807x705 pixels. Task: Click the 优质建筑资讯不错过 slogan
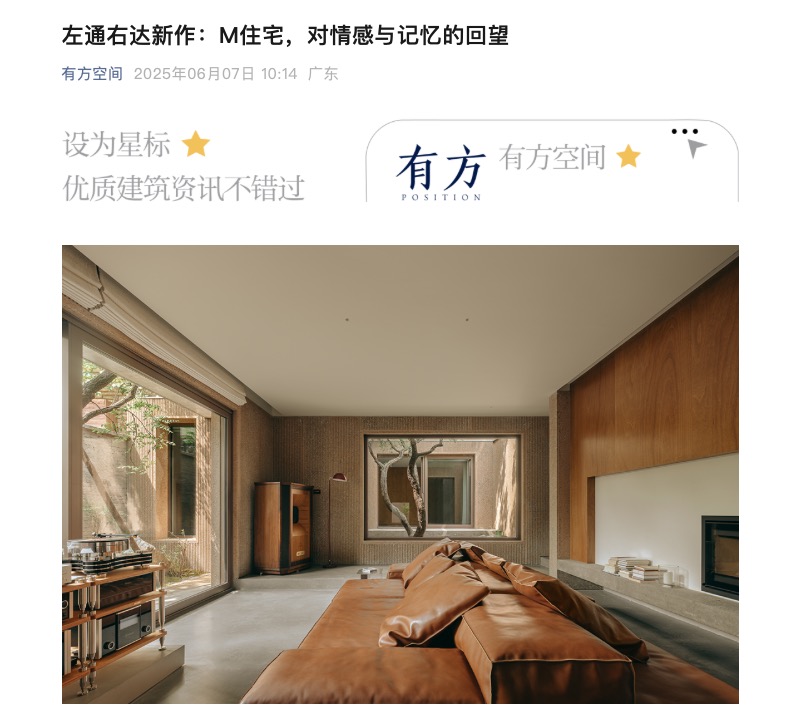click(184, 188)
